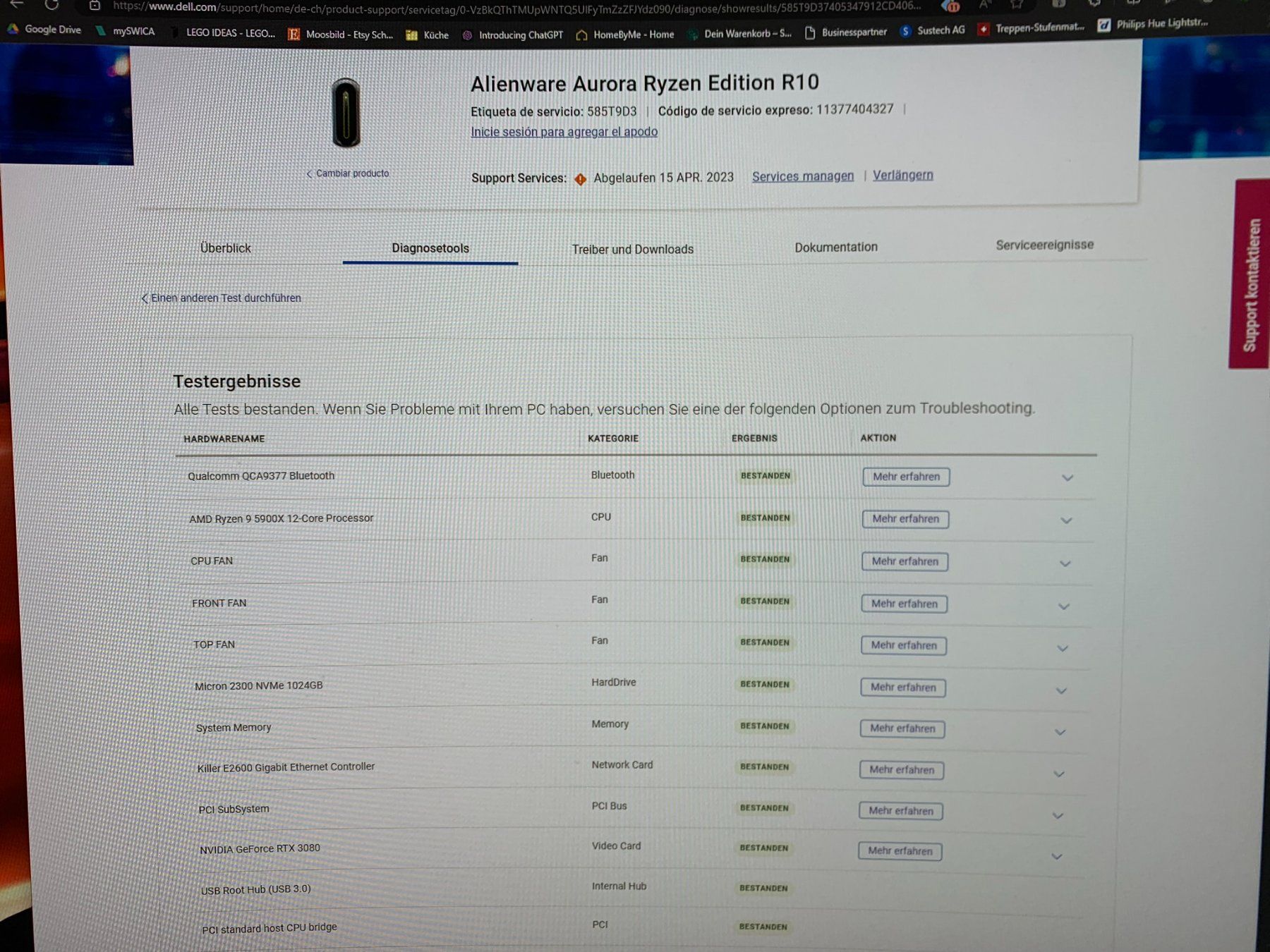
Task: Click the KATEGORIE column header
Action: 612,439
